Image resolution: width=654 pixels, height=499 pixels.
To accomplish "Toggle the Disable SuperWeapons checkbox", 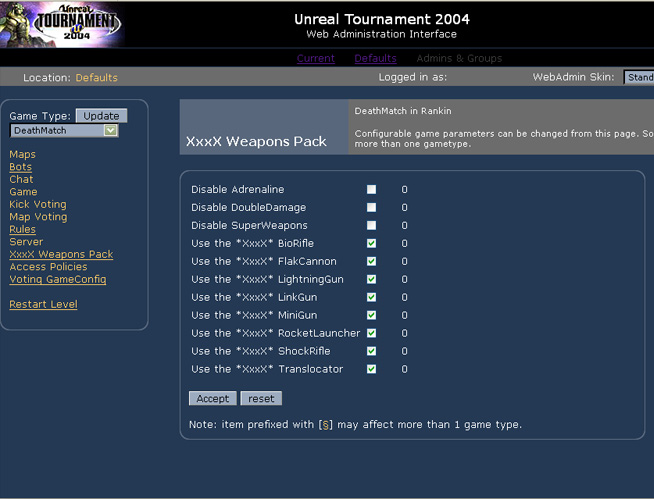I will coord(372,226).
